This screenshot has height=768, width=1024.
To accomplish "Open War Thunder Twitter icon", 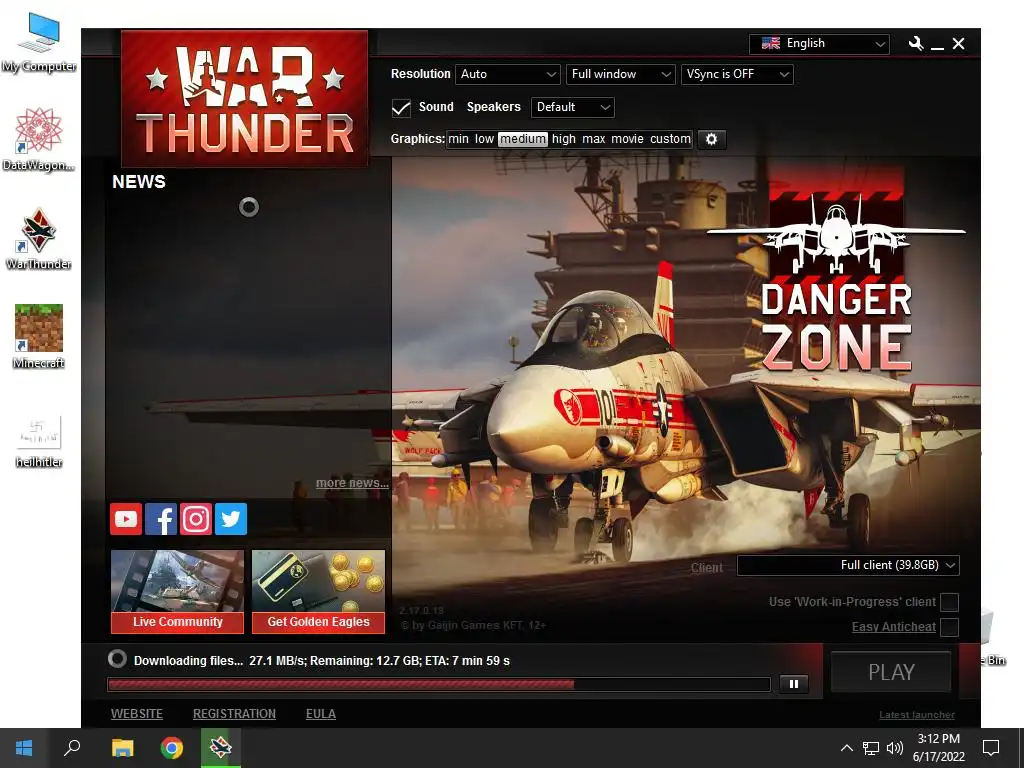I will [x=231, y=519].
